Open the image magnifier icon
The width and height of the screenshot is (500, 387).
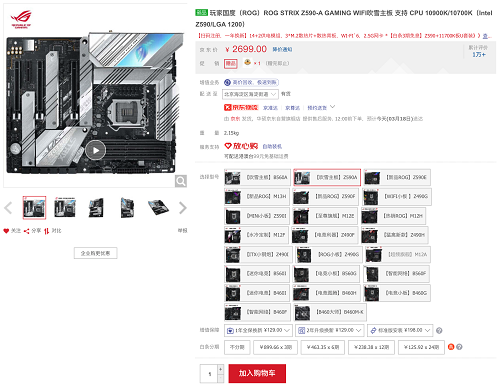point(181,181)
